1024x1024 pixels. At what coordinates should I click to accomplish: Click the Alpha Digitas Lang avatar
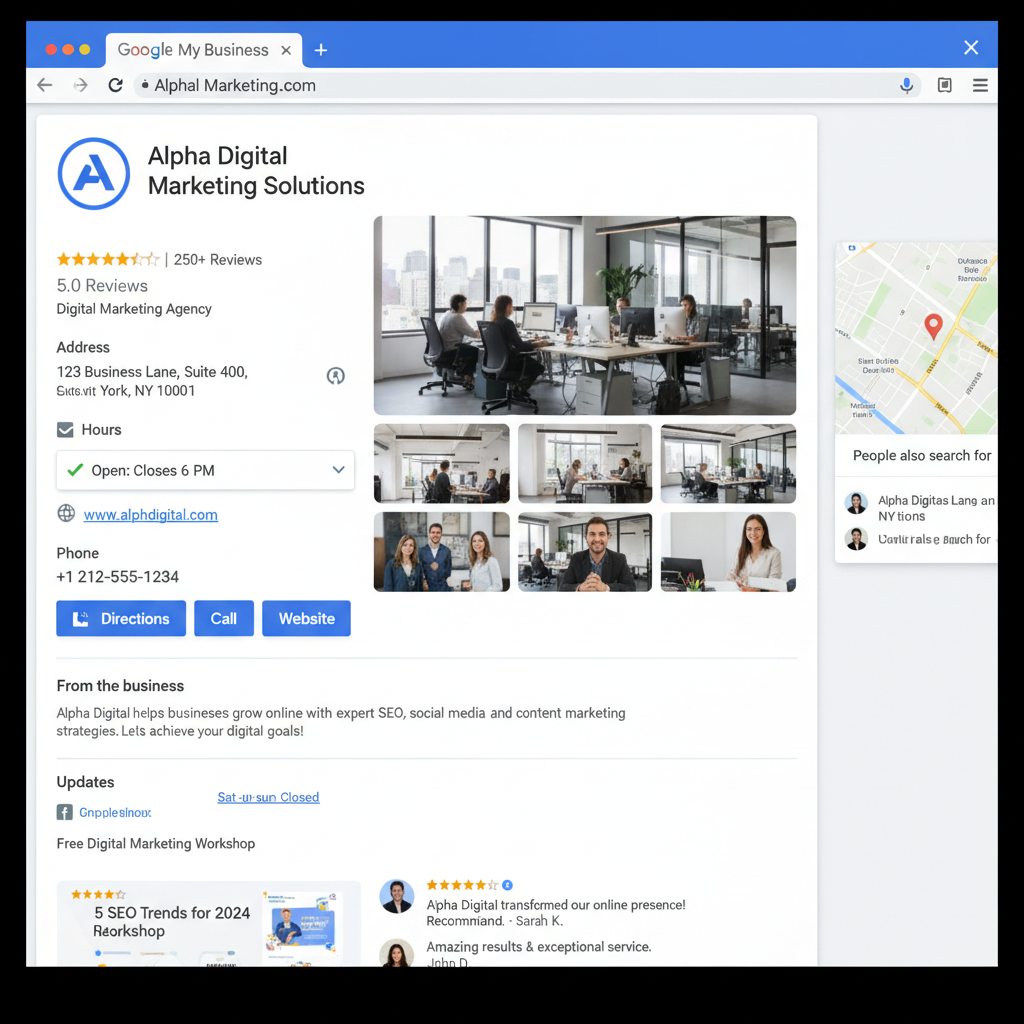[x=856, y=504]
